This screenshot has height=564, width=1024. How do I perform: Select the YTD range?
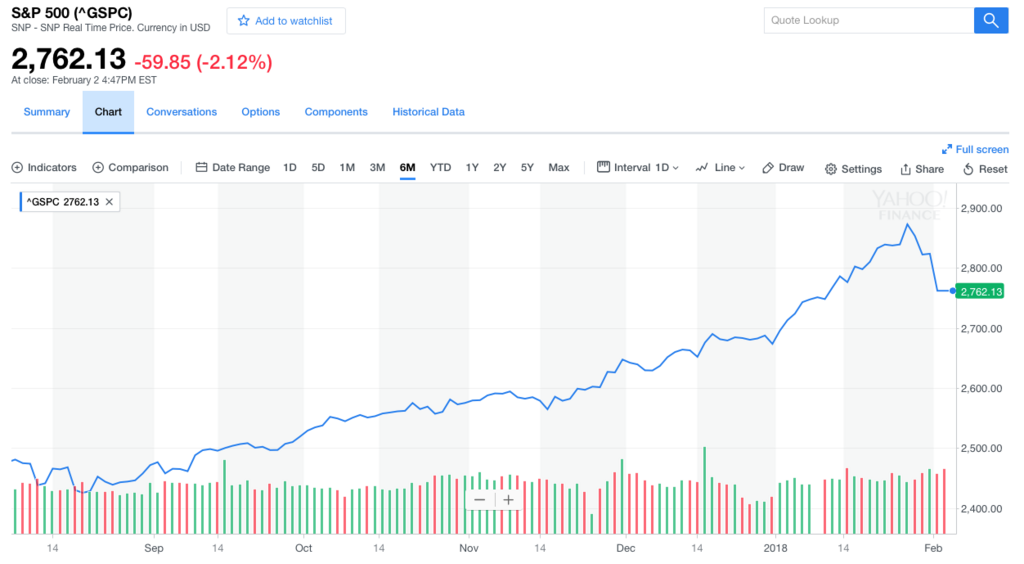coord(440,168)
